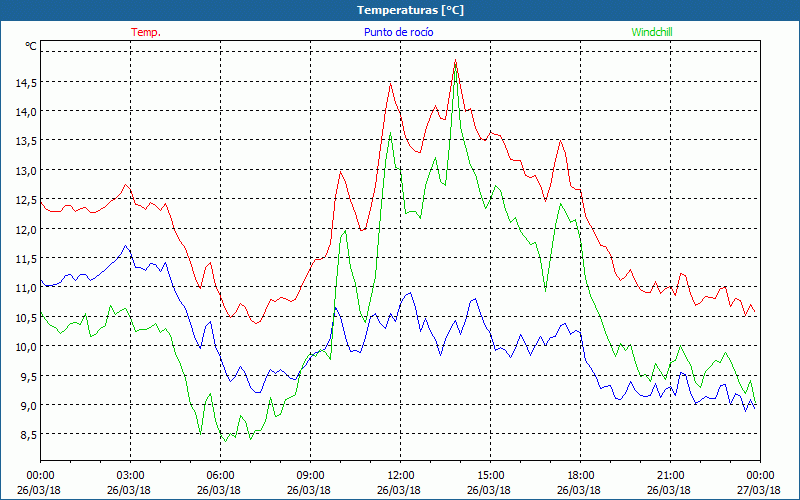Click the 9,5 y-axis value

(x=29, y=376)
